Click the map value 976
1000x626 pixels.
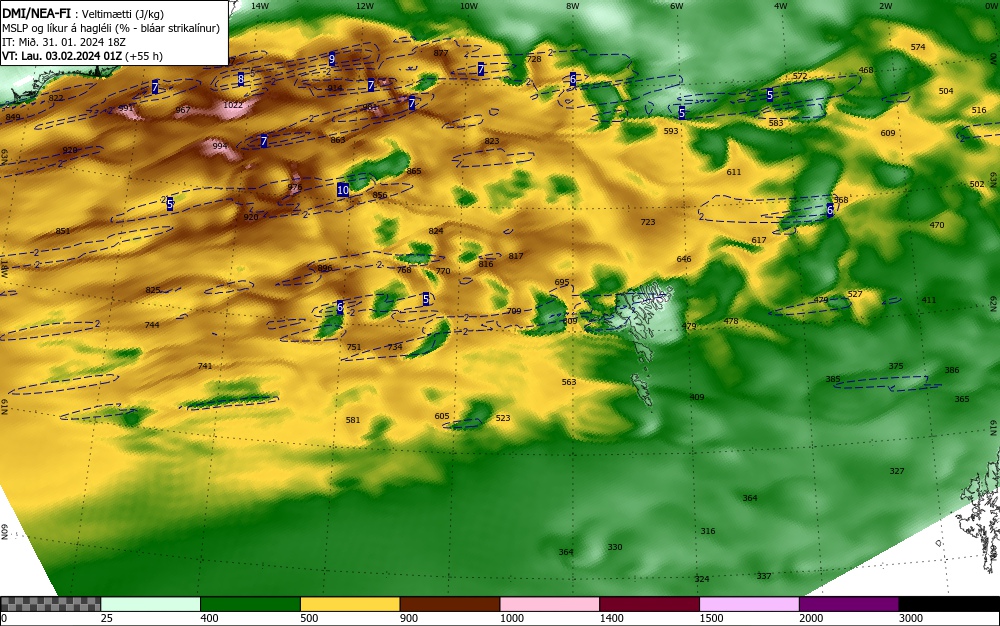pyautogui.click(x=295, y=187)
